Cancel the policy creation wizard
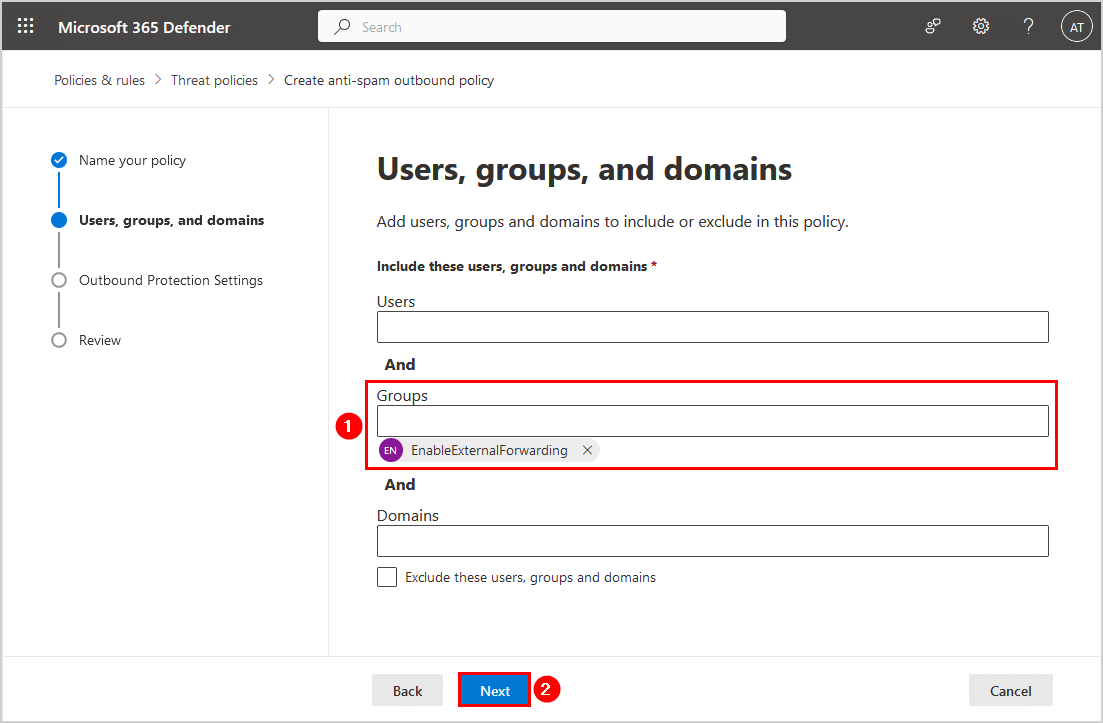Image resolution: width=1103 pixels, height=723 pixels. (1010, 690)
